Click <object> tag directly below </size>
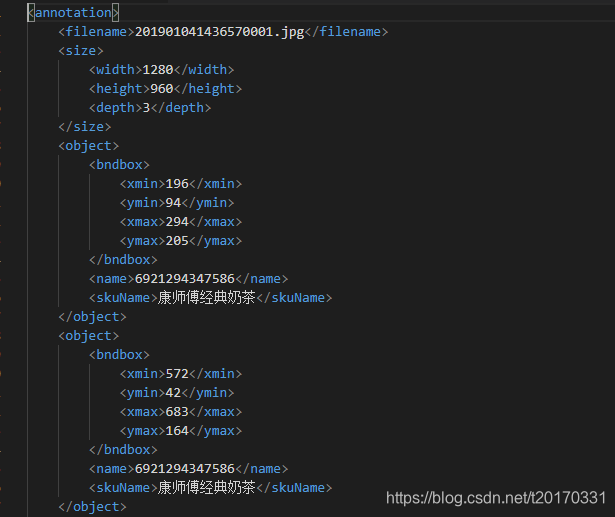Image resolution: width=615 pixels, height=517 pixels. click(x=89, y=146)
